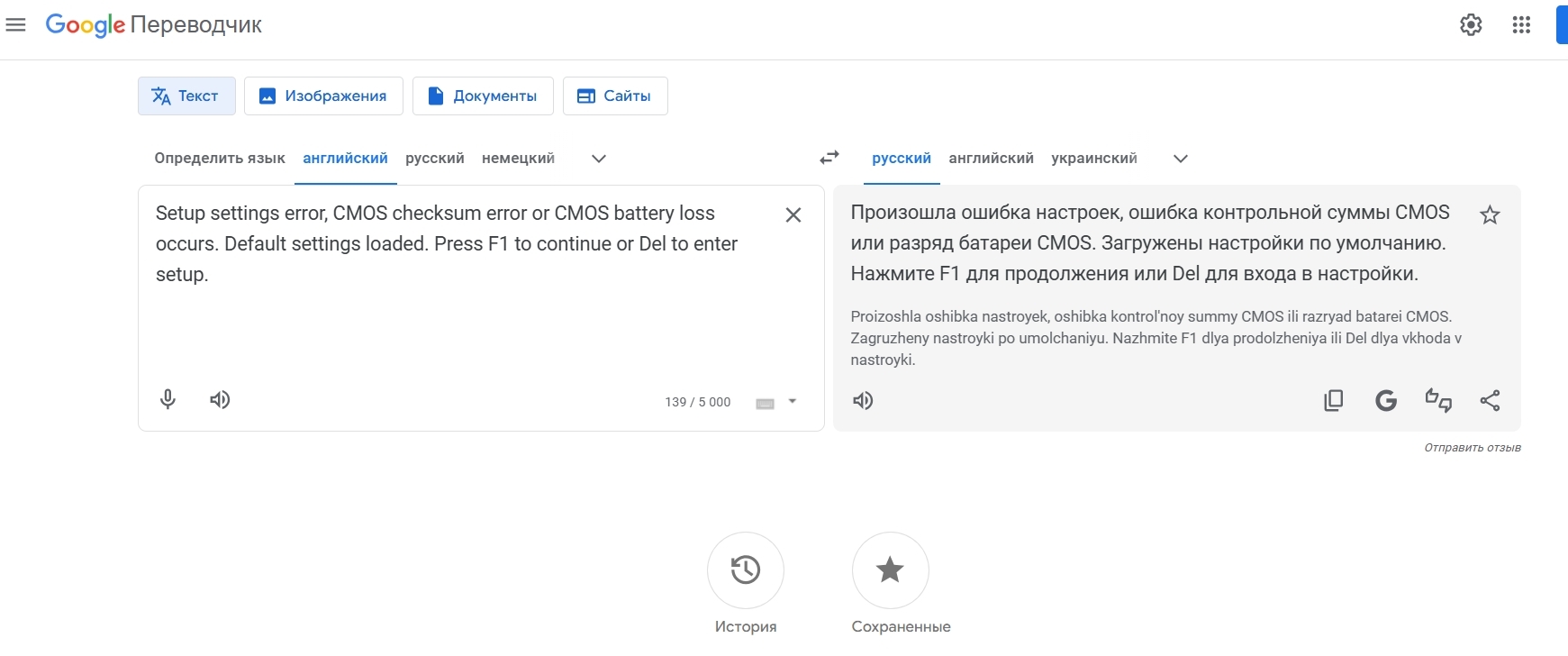Swap source and target languages
The image size is (1568, 656).
tap(829, 158)
